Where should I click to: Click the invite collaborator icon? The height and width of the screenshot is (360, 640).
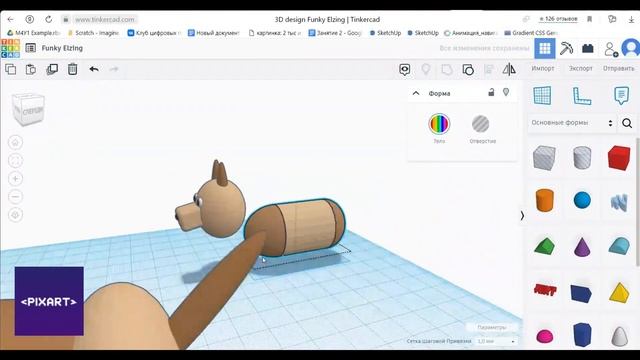pos(611,49)
